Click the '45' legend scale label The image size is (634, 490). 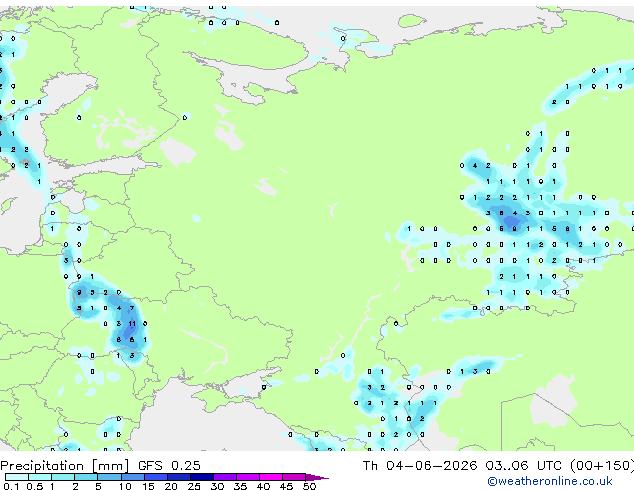pos(286,486)
